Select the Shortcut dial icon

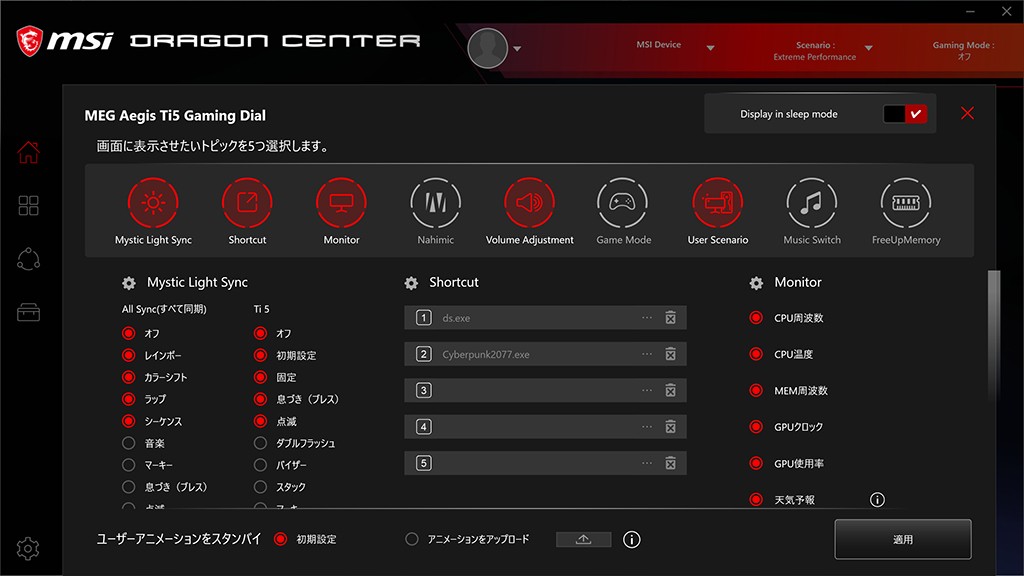tap(247, 203)
